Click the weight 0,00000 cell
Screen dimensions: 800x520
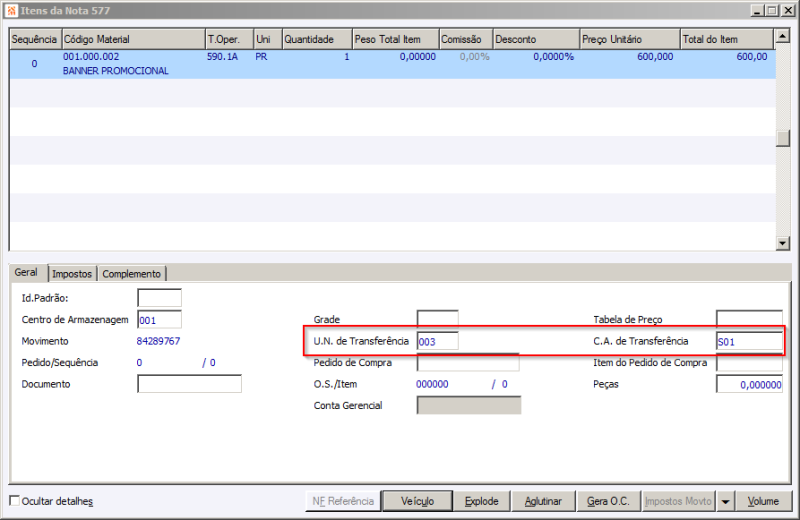click(x=418, y=57)
